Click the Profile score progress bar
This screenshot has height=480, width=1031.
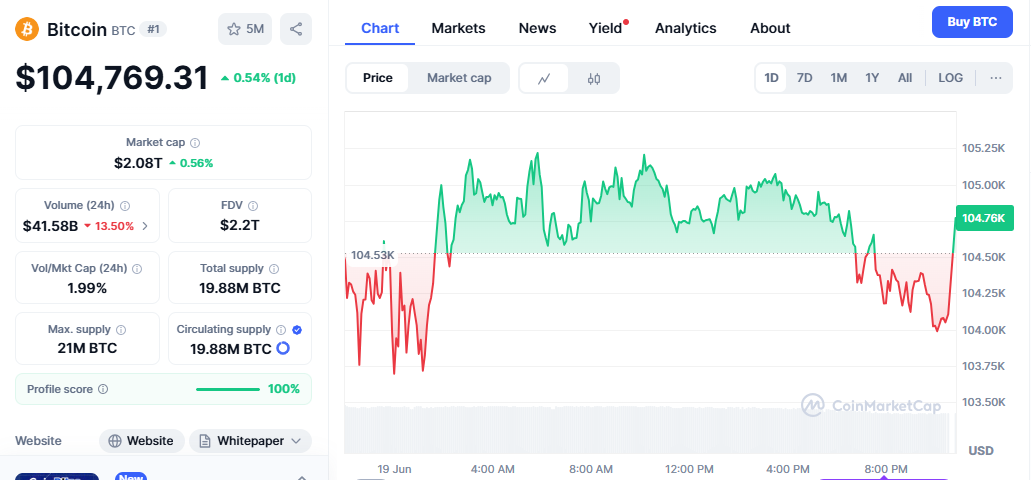click(228, 389)
